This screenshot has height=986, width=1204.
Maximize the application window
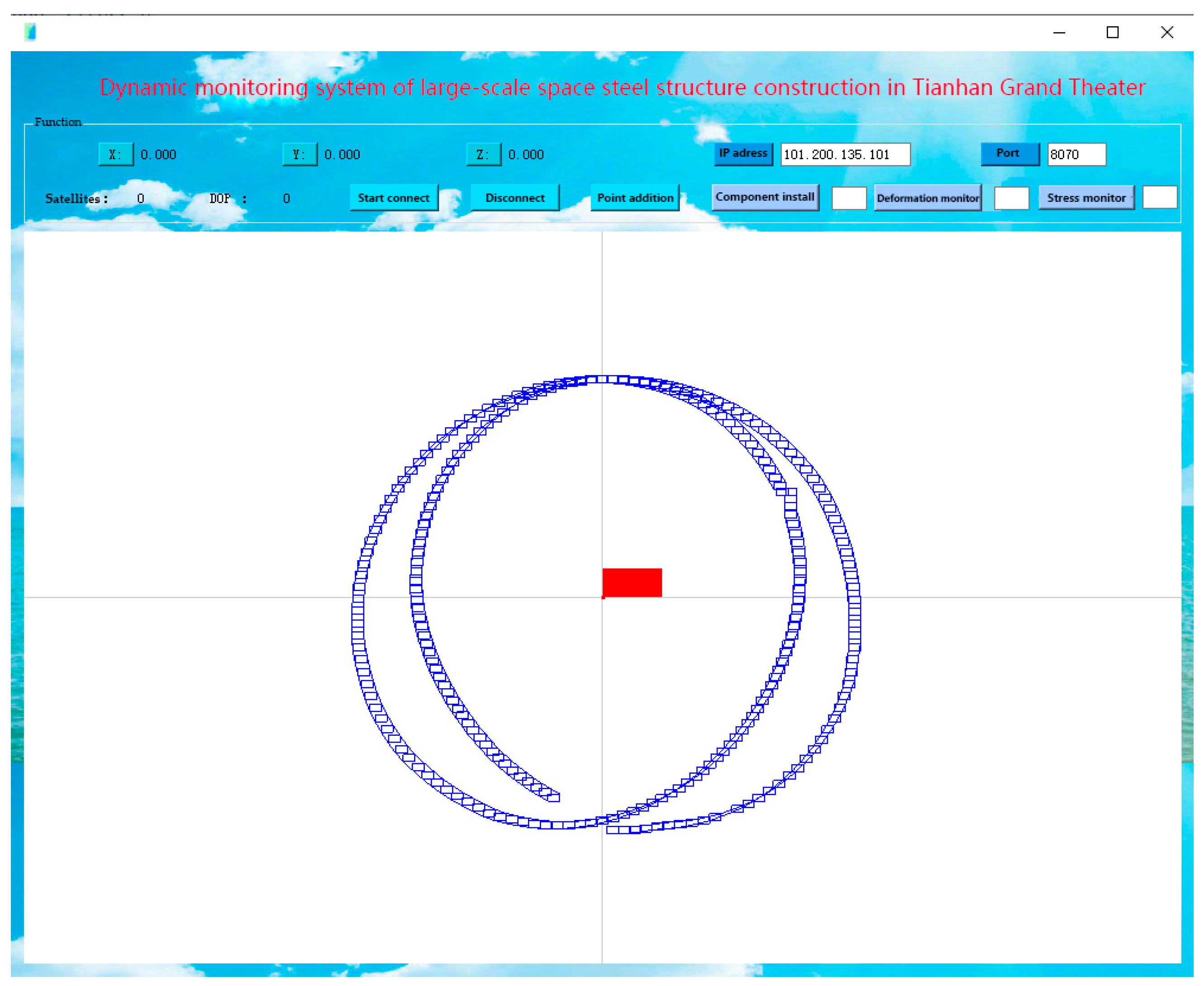1112,33
